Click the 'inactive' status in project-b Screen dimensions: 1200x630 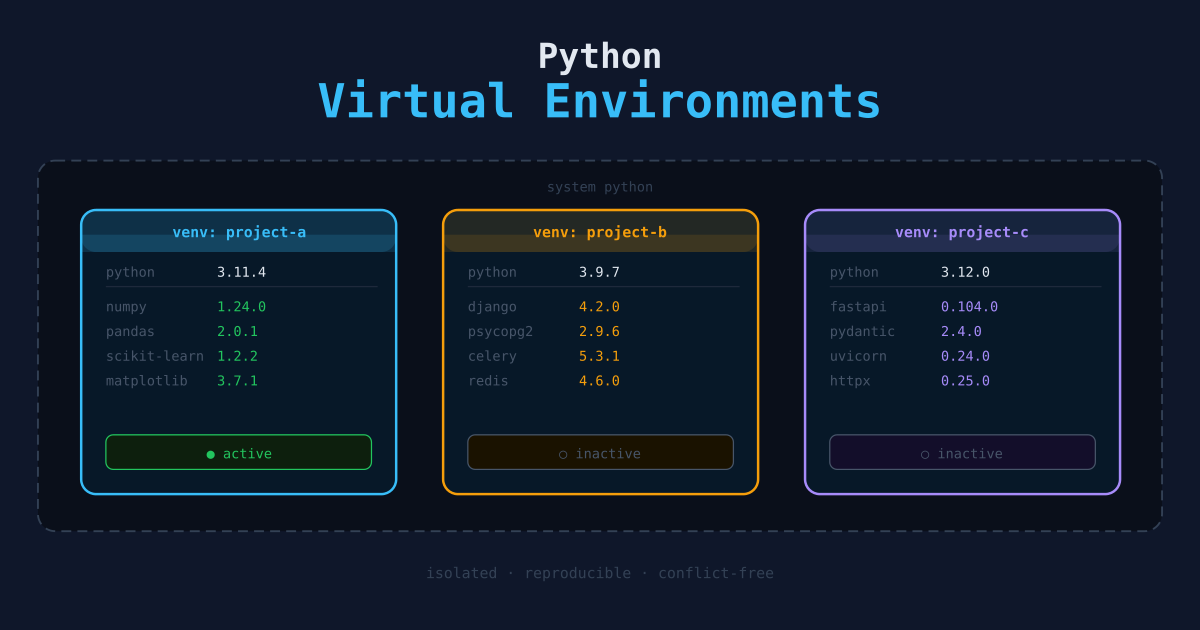tap(600, 452)
